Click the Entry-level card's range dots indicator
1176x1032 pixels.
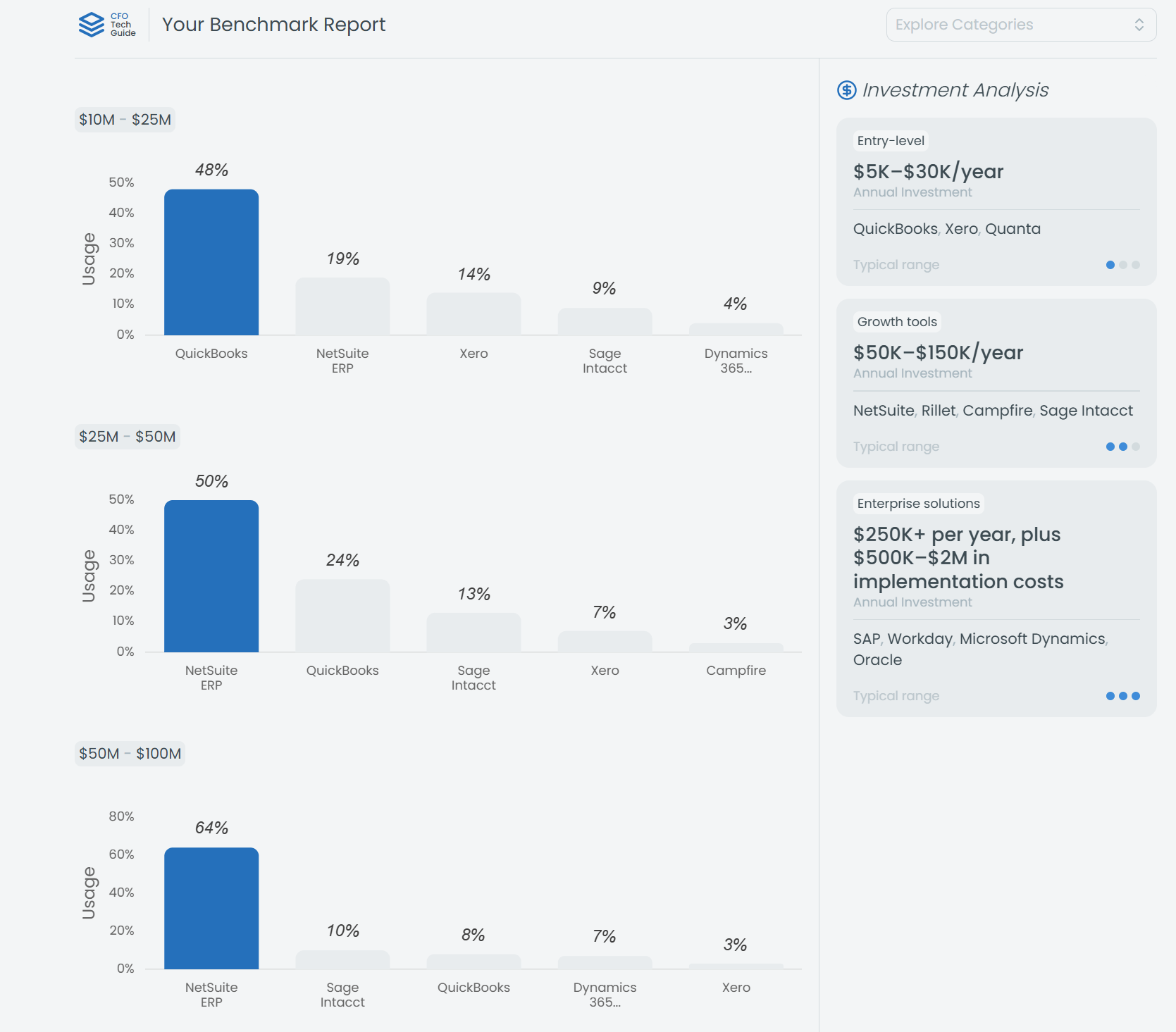point(1123,265)
